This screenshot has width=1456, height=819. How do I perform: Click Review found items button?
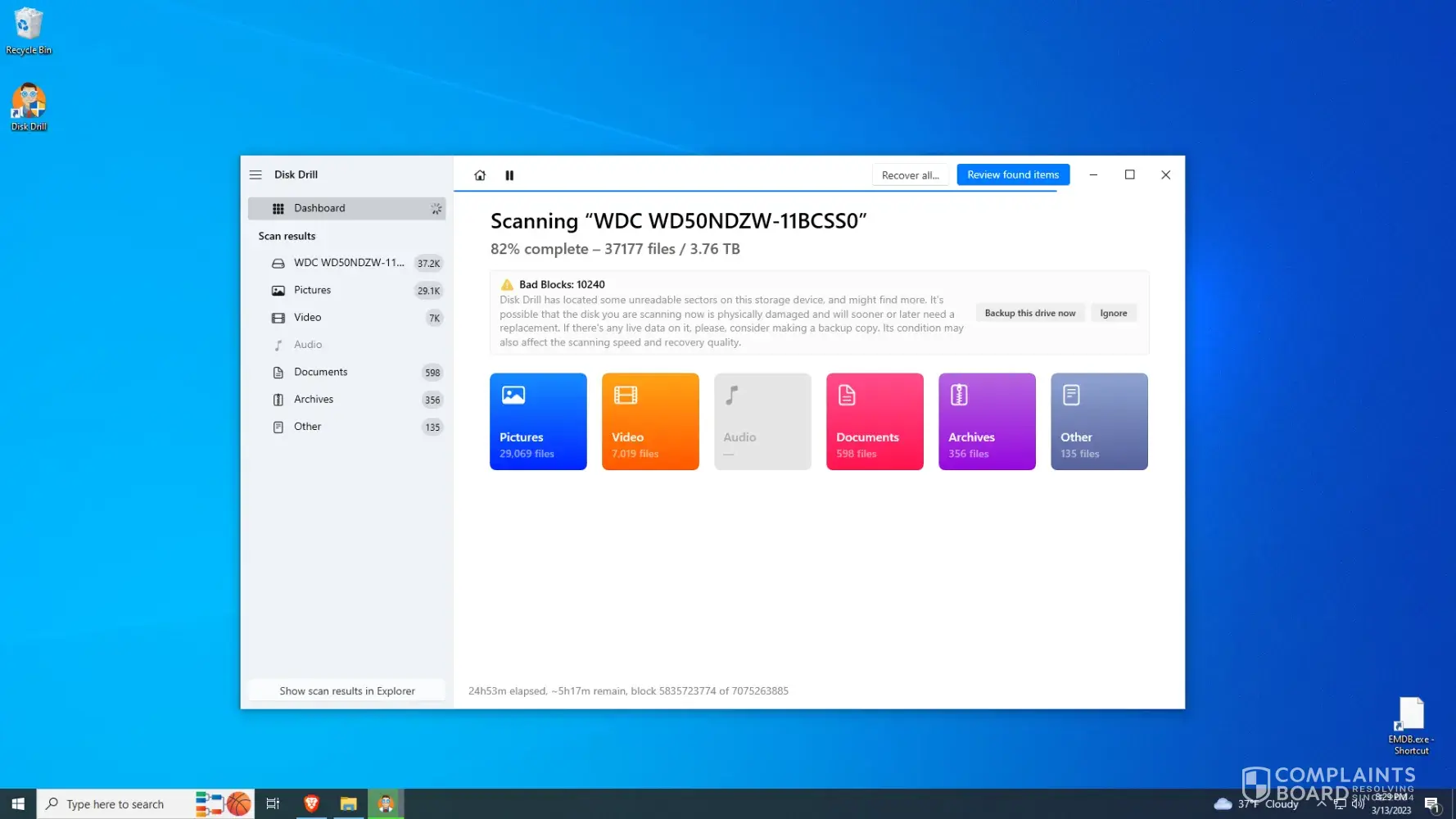pyautogui.click(x=1013, y=175)
